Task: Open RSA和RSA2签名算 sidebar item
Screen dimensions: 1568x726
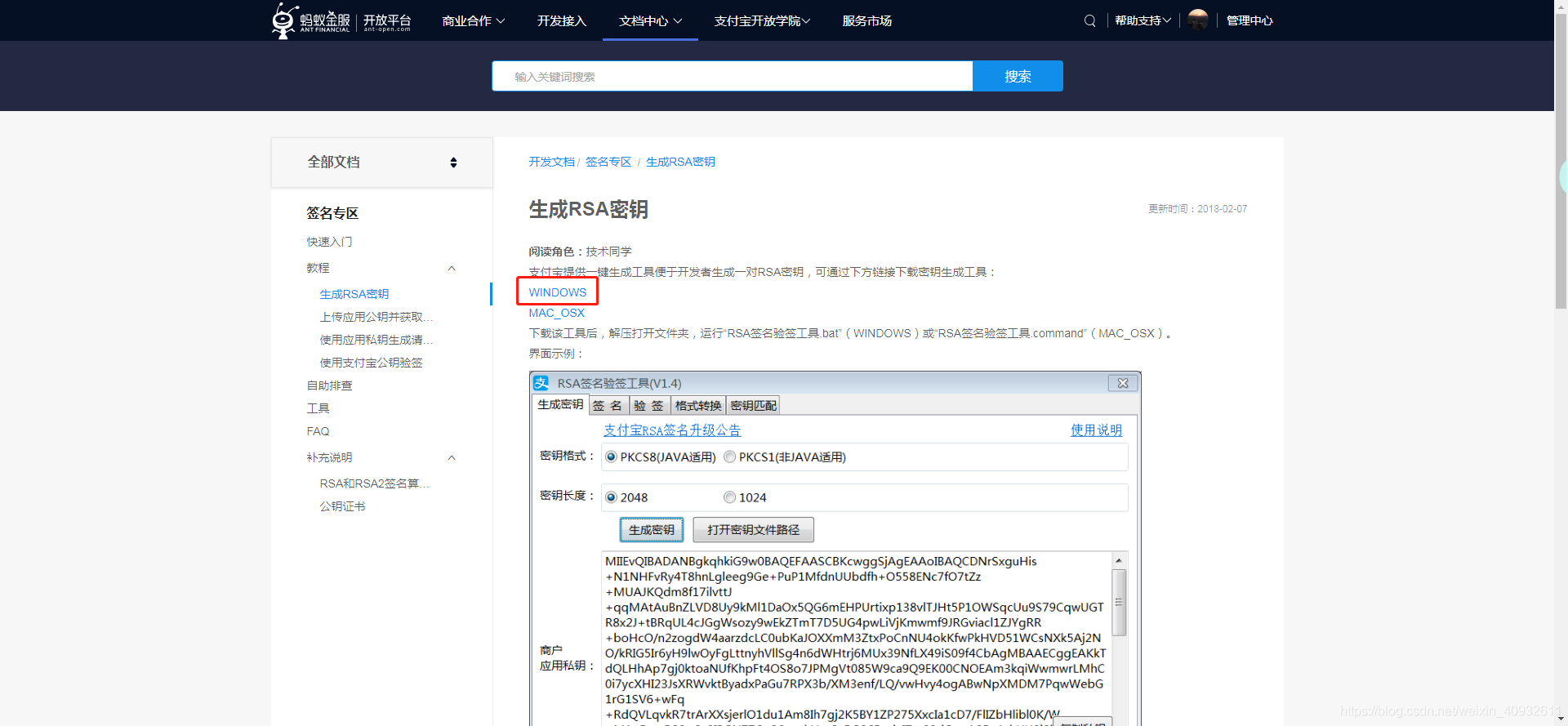Action: tap(374, 483)
